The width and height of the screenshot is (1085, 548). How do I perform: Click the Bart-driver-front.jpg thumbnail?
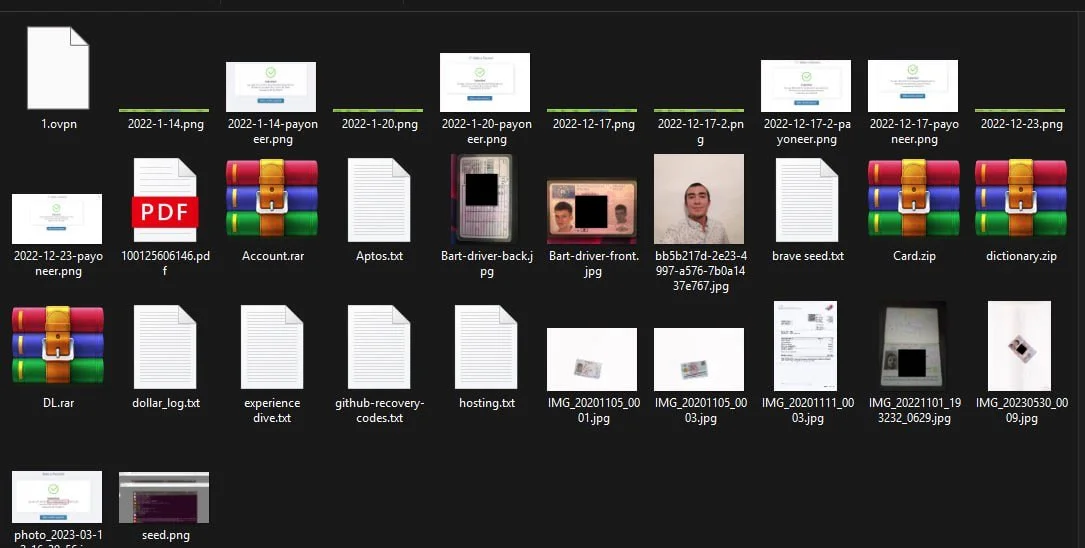click(592, 211)
